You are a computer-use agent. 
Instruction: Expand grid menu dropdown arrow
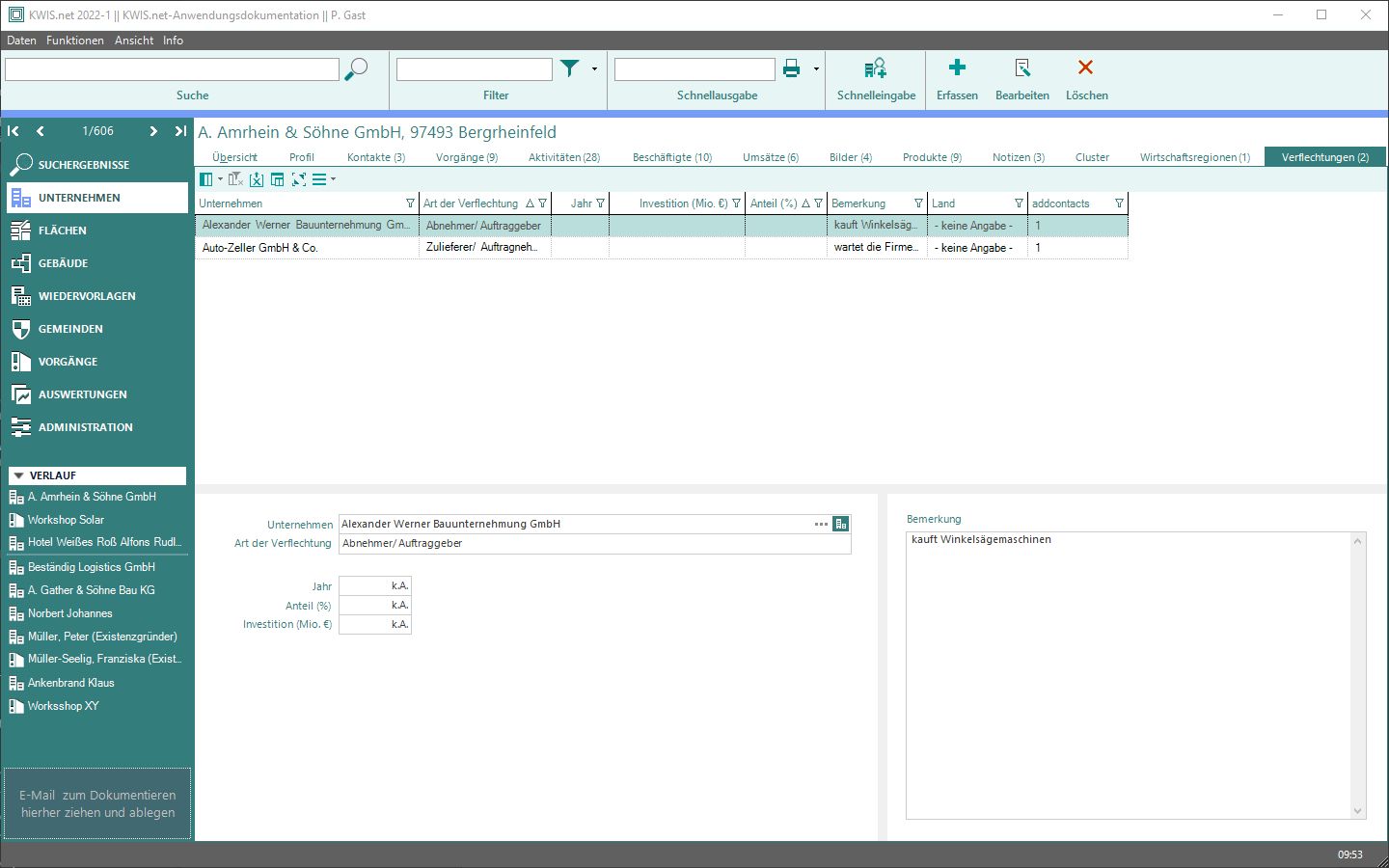click(x=334, y=179)
